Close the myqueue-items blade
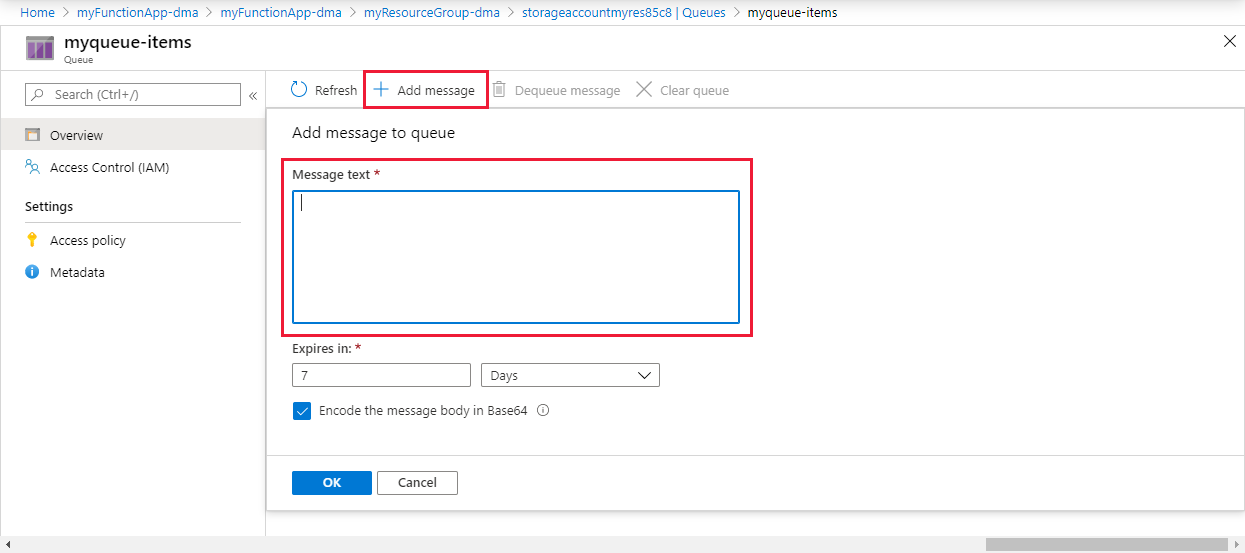The width and height of the screenshot is (1245, 553). 1229,41
